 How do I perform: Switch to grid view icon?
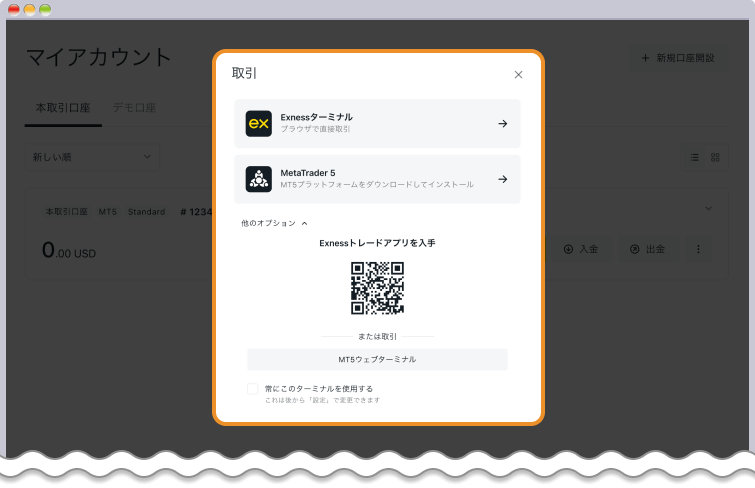tap(715, 158)
